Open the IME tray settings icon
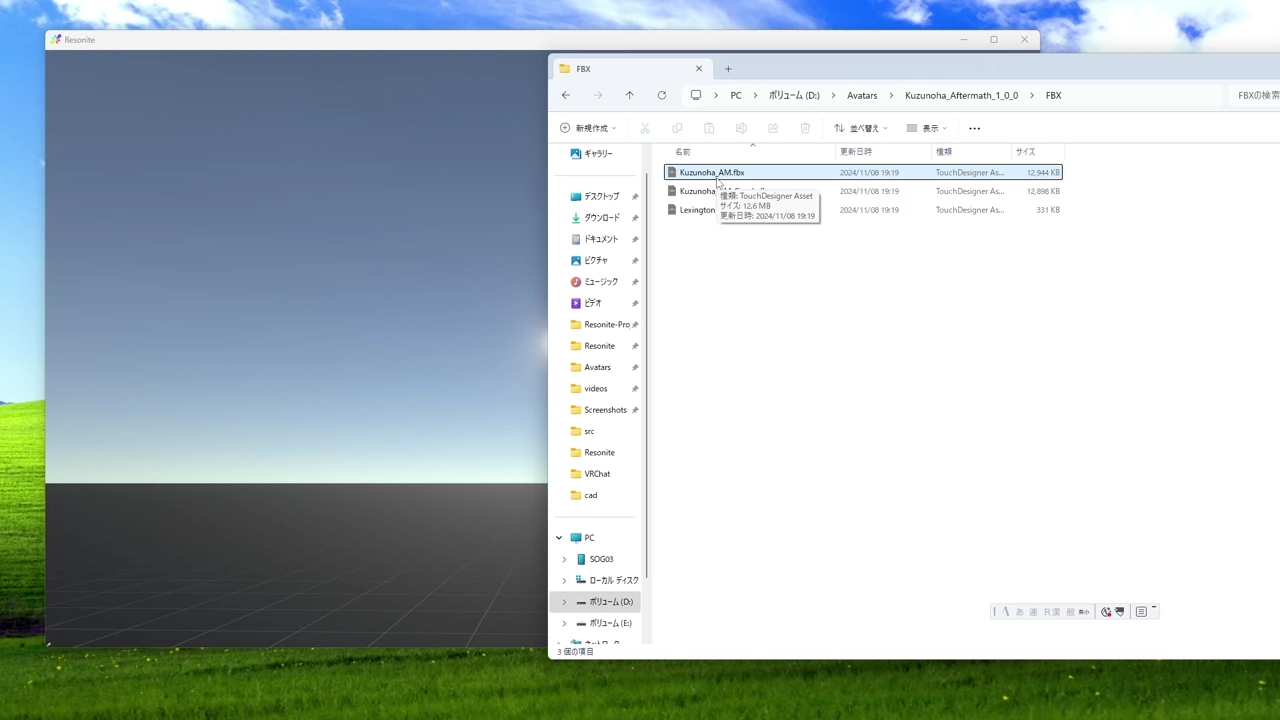The width and height of the screenshot is (1280, 720). pyautogui.click(x=1141, y=612)
